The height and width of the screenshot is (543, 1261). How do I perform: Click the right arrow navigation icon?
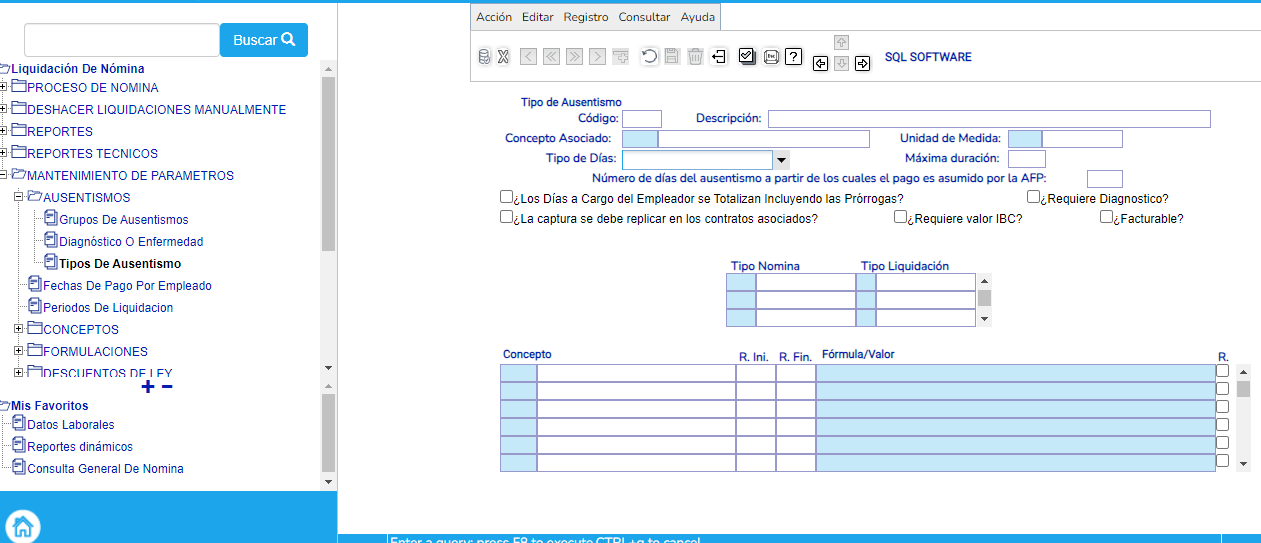point(862,63)
